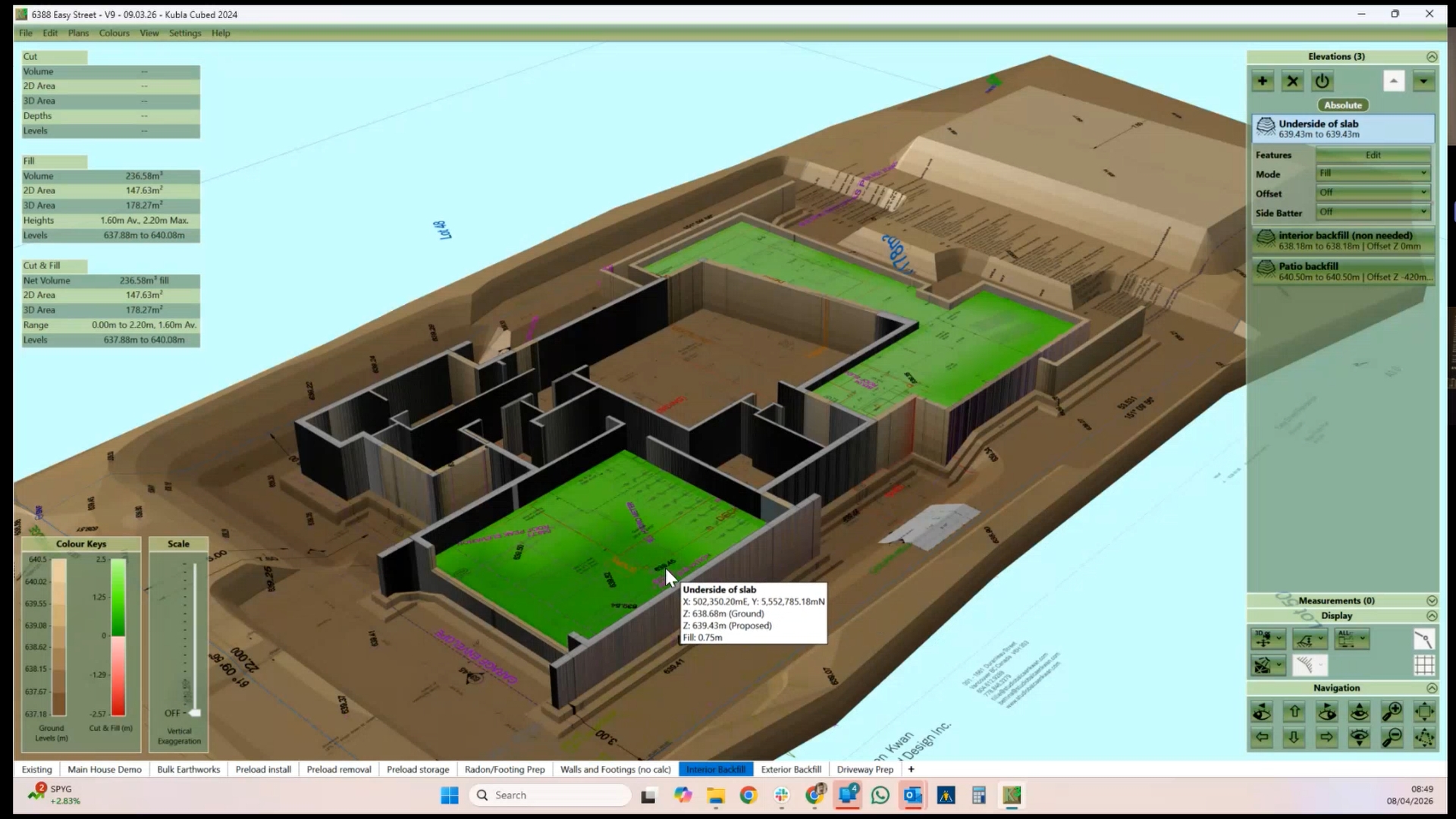
Task: Open the Mode dropdown showing Fill
Action: point(1373,173)
